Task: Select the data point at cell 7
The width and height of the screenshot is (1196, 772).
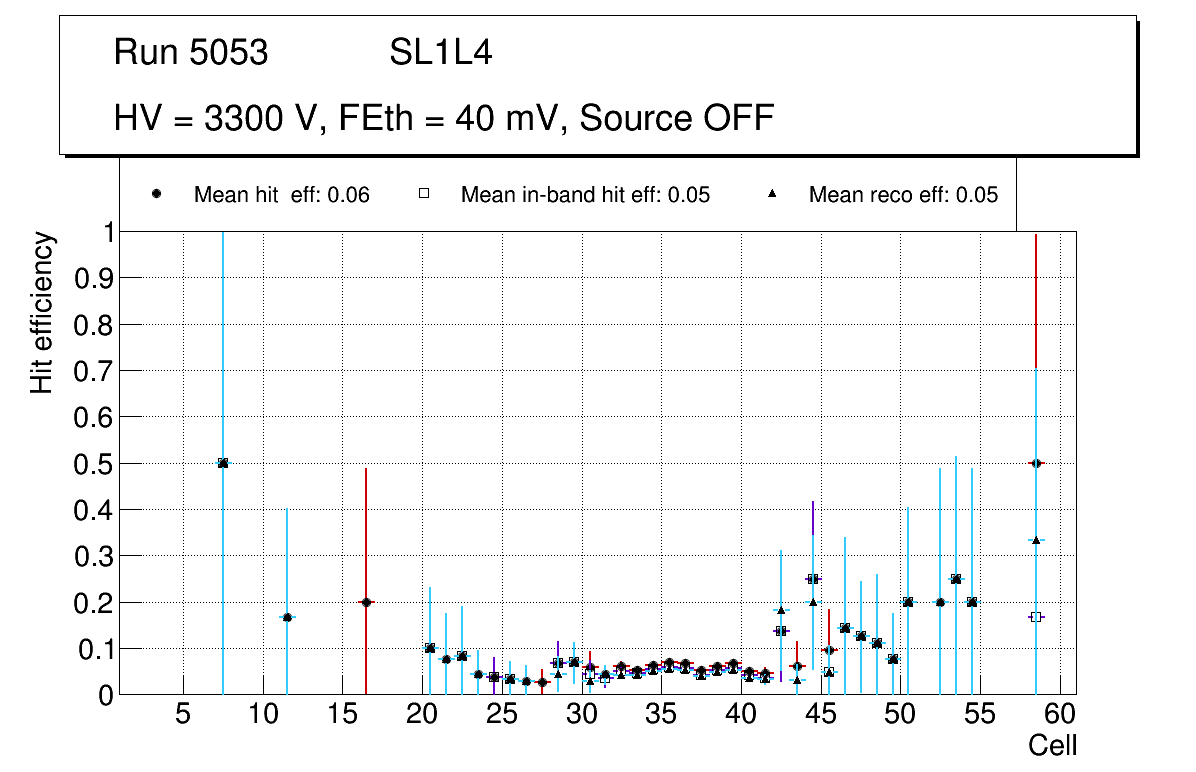Action: point(223,463)
